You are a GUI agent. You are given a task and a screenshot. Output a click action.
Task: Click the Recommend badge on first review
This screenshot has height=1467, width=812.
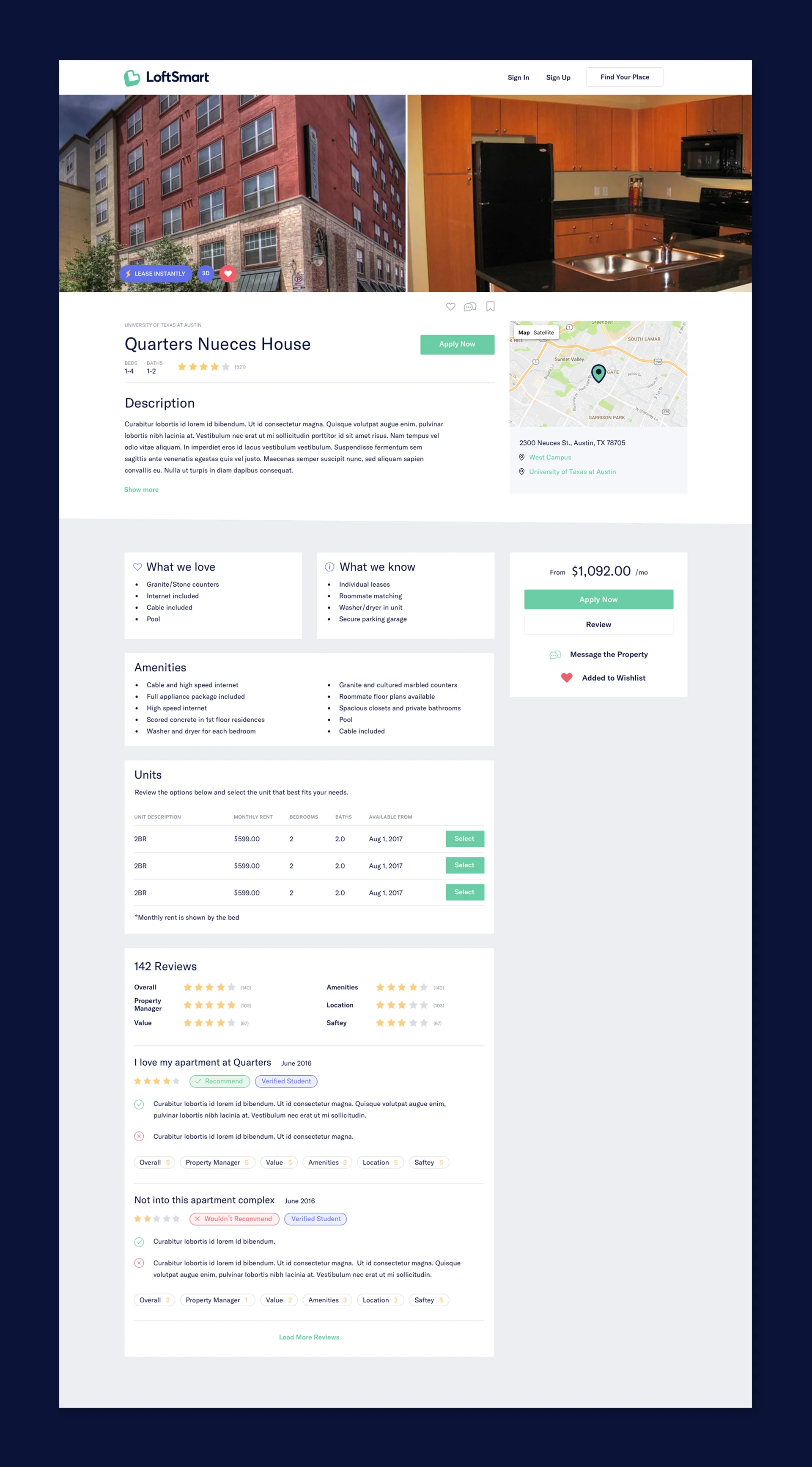(220, 1081)
